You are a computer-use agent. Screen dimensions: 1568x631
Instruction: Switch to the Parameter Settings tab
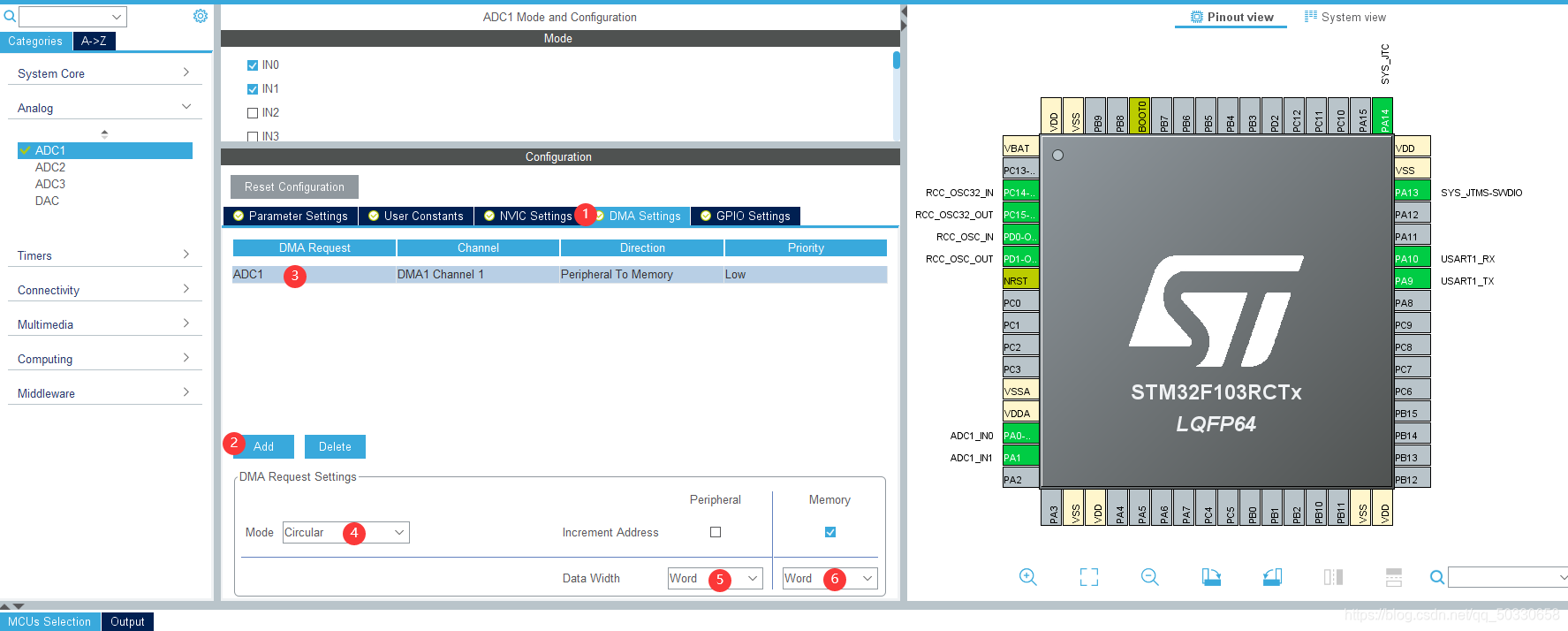tap(291, 216)
